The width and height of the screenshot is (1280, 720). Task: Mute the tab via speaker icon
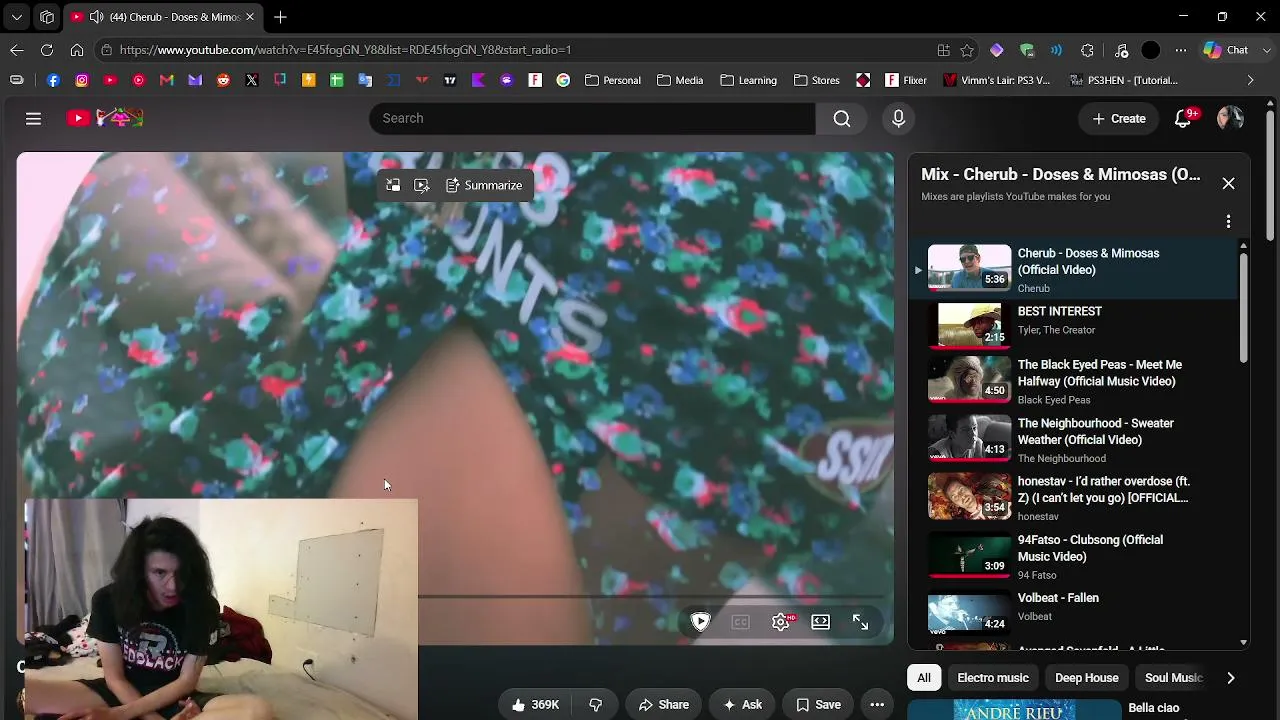point(96,17)
